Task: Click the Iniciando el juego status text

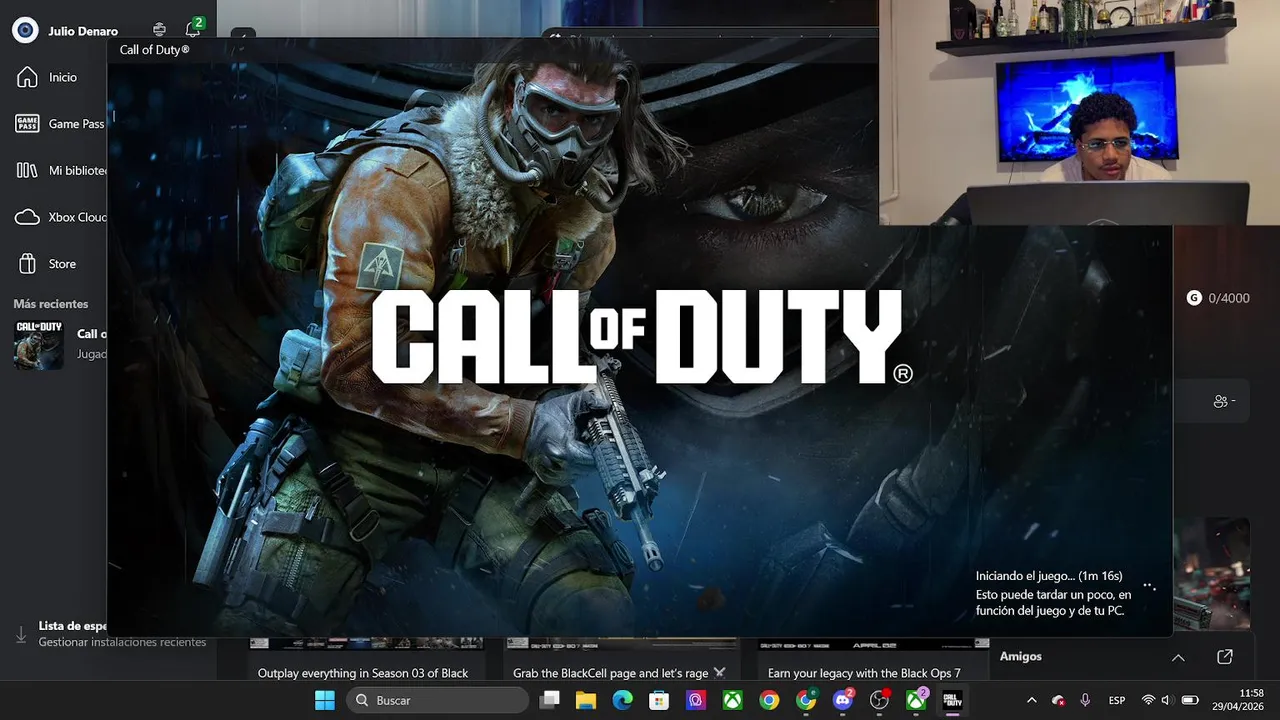Action: (x=1049, y=576)
